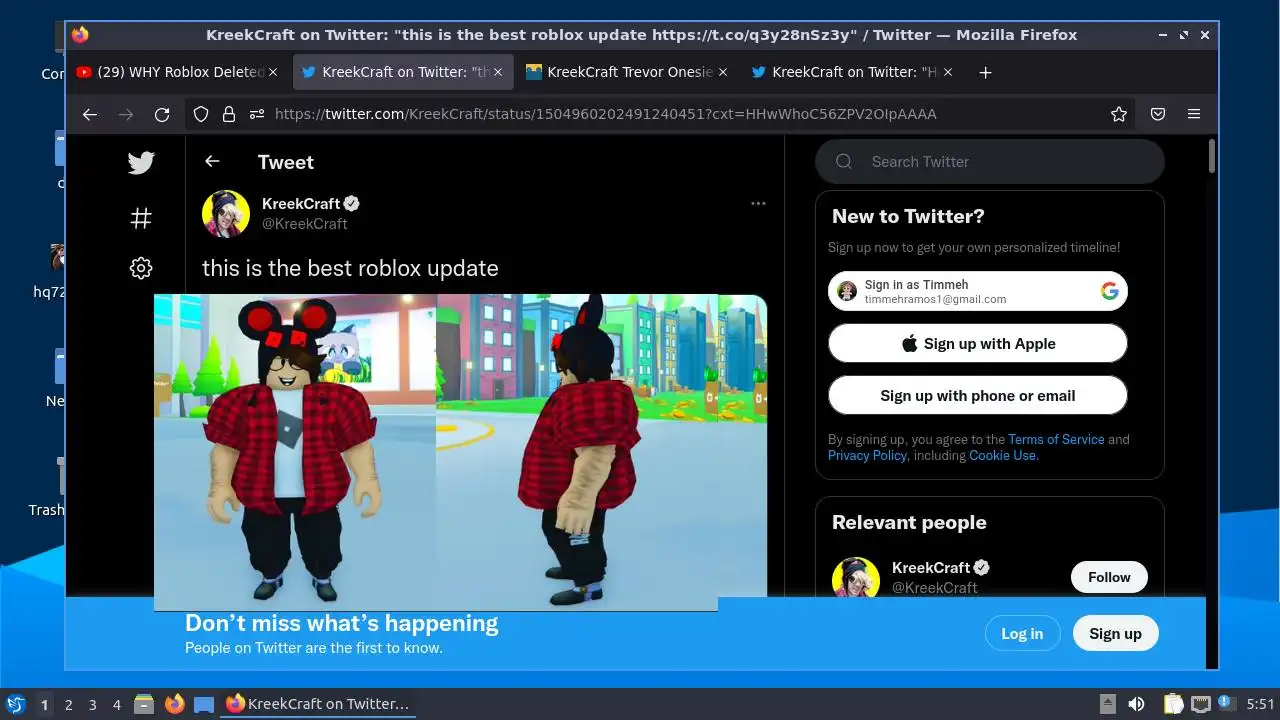The height and width of the screenshot is (720, 1280).
Task: Open the Cookie Use link
Action: pyautogui.click(x=1004, y=455)
